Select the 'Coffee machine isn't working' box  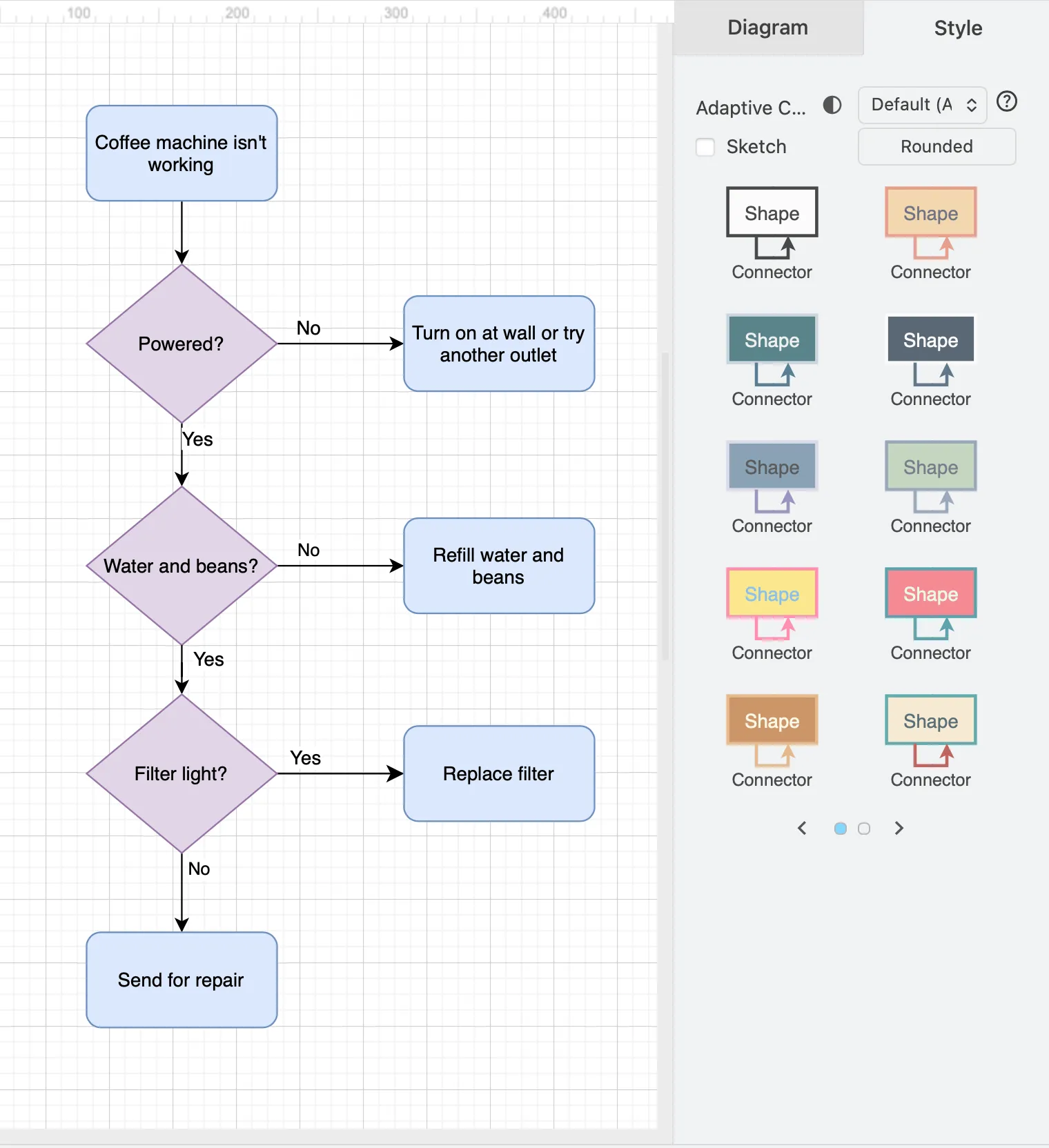pos(182,153)
